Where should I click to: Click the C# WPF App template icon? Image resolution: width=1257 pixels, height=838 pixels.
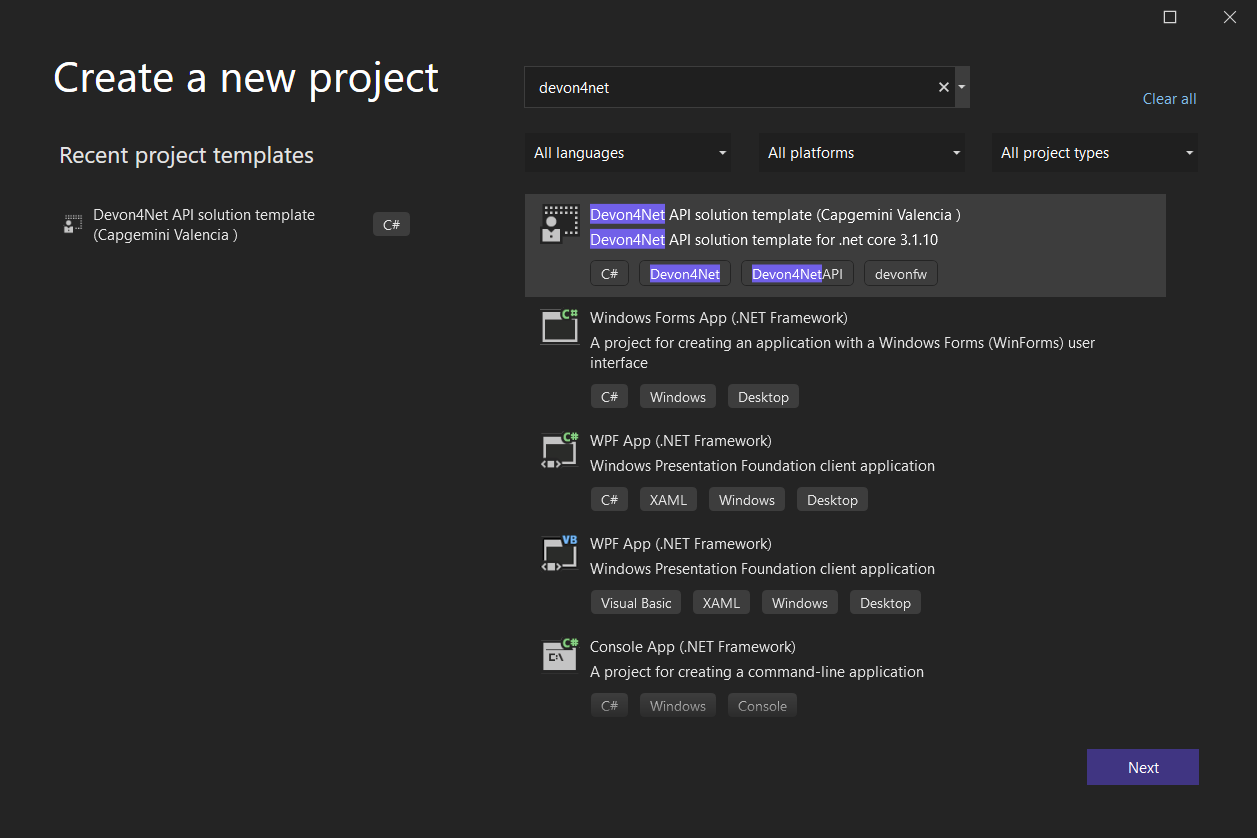(x=558, y=450)
